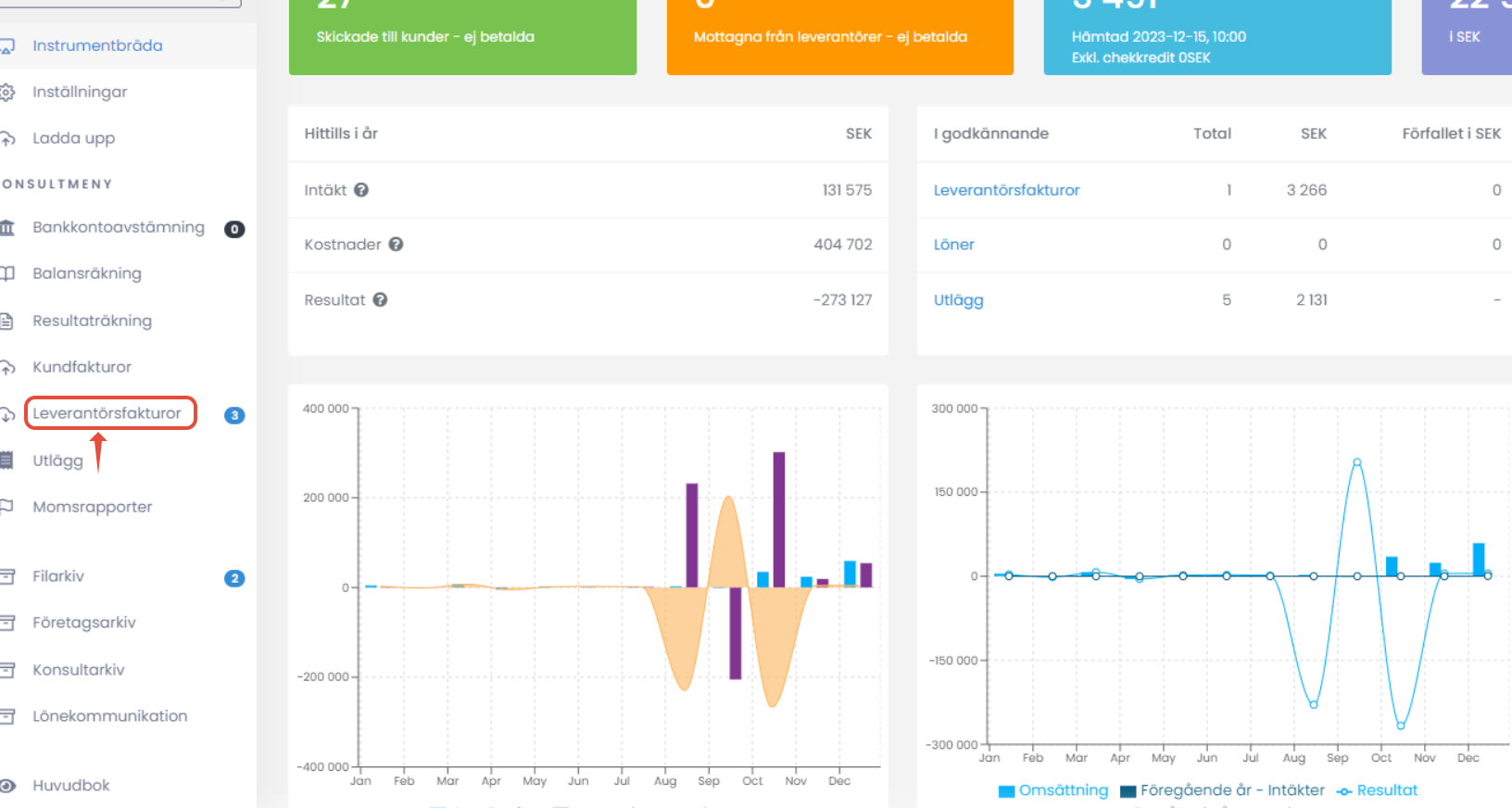This screenshot has height=808, width=1512.
Task: Click Resultat value -273 127
Action: coord(842,300)
